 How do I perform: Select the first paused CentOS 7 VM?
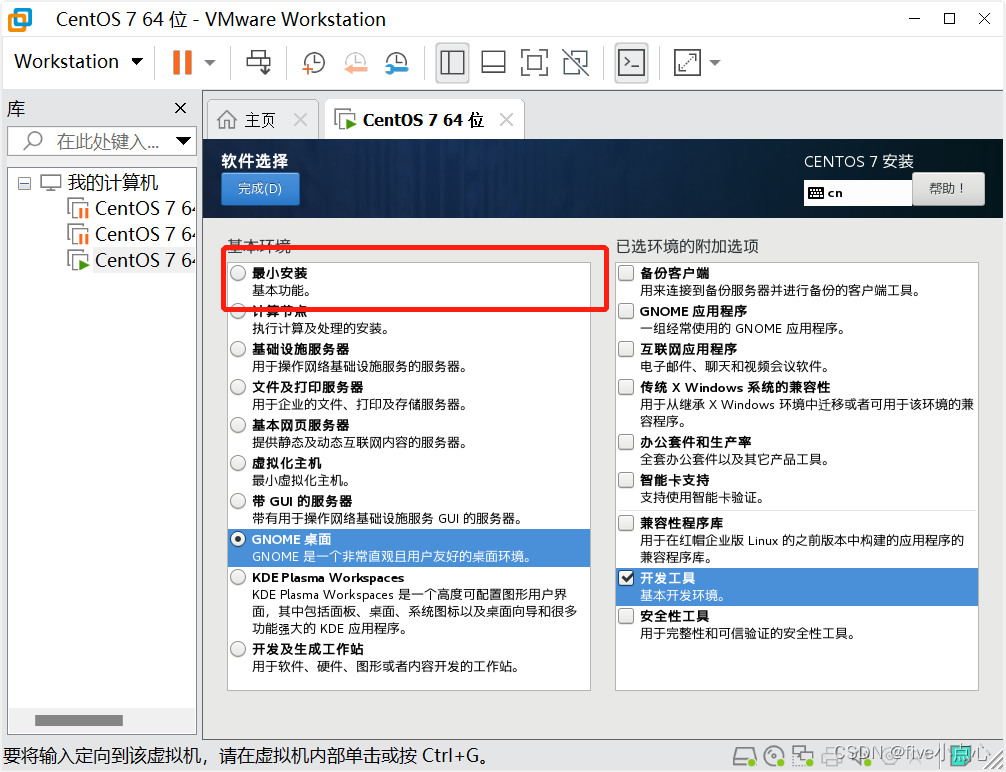[x=132, y=209]
